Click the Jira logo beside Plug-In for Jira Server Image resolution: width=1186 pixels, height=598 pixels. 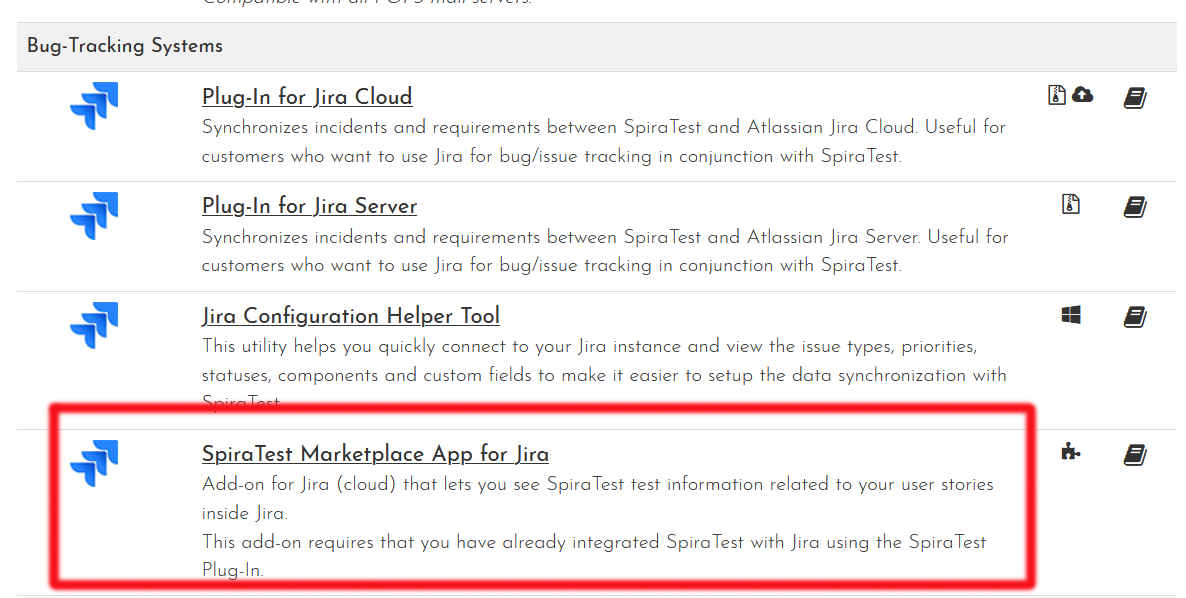(94, 215)
